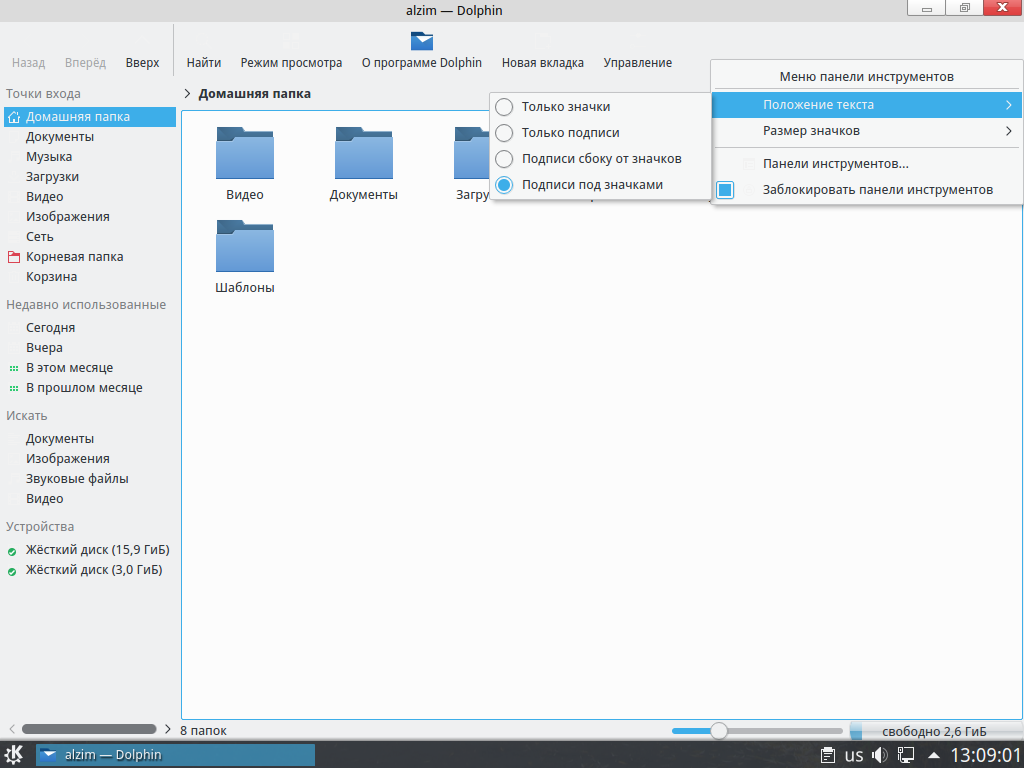Click the 15,9 ГиБ hard disk status icon
Screen dimensions: 1024x768
[12, 552]
